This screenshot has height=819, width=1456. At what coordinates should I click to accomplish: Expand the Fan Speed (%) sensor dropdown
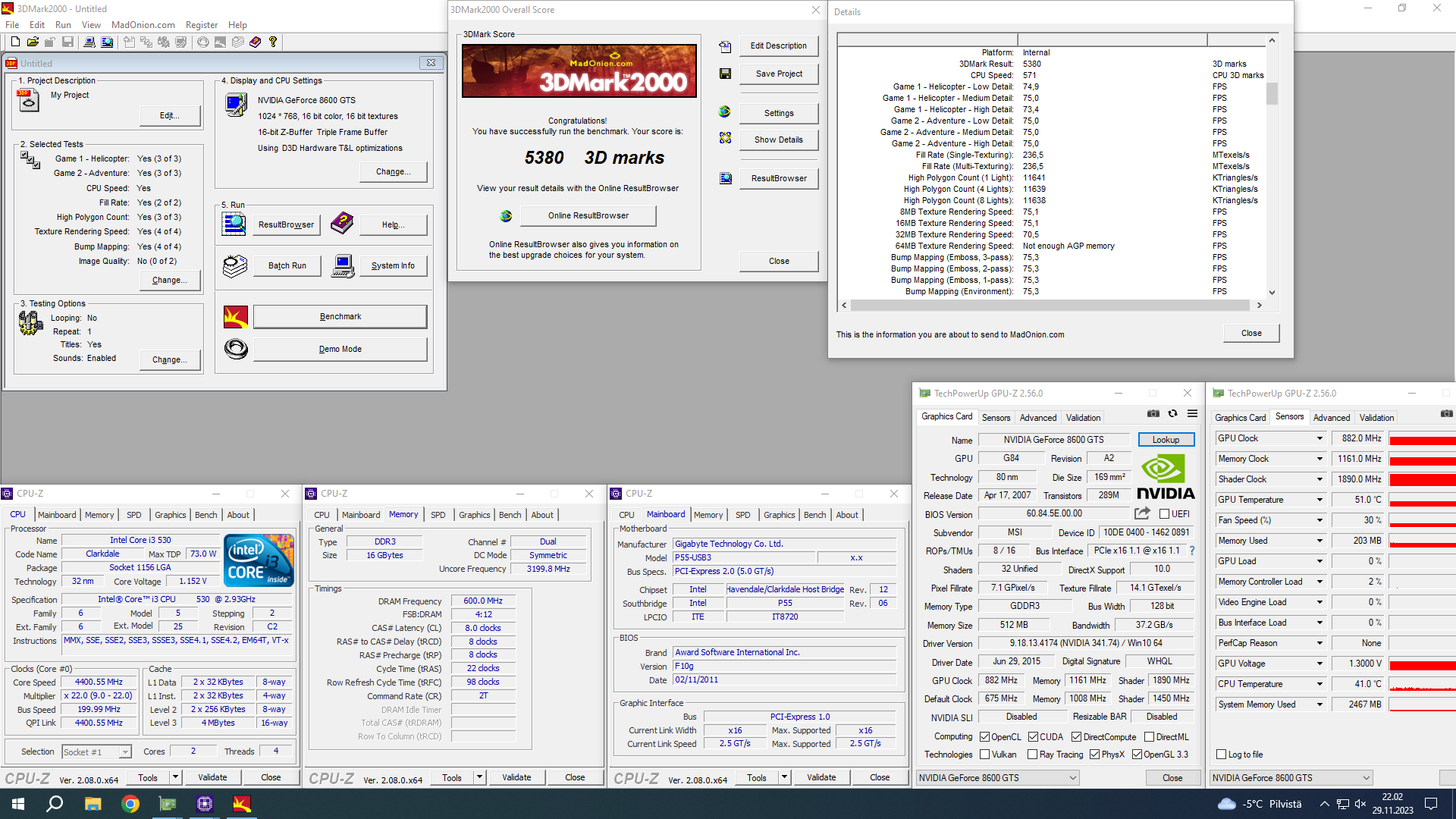point(1319,520)
